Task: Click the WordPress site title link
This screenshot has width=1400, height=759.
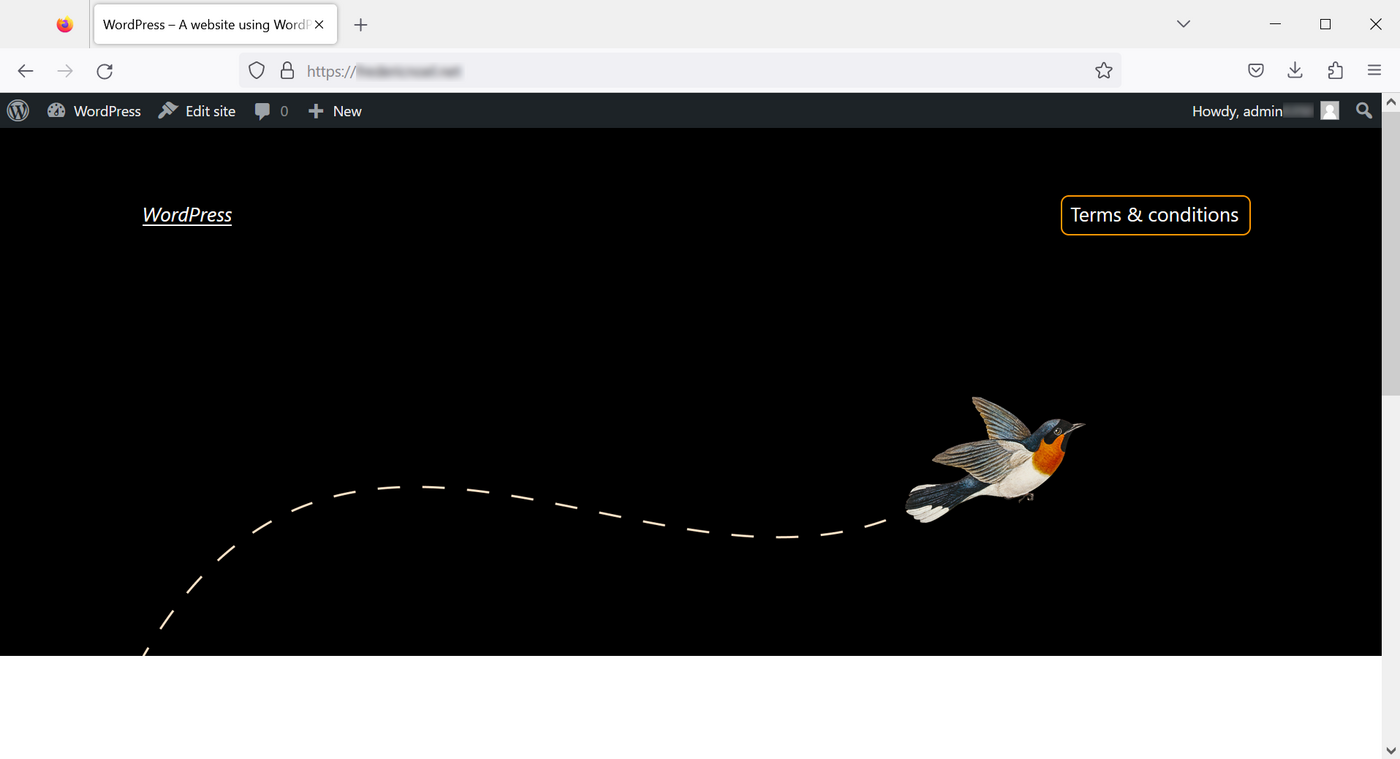Action: (187, 215)
